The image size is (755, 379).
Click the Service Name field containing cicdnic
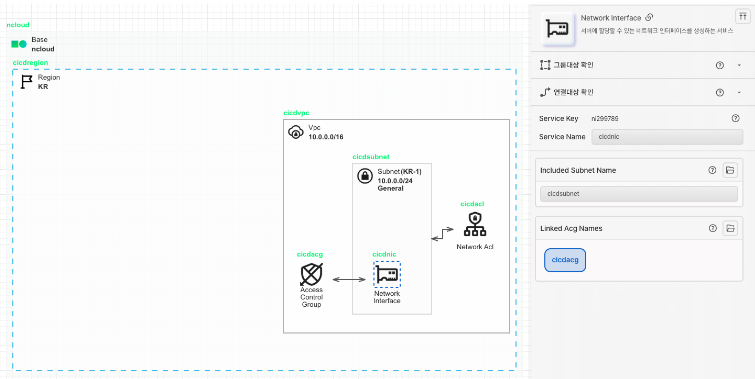tap(667, 137)
